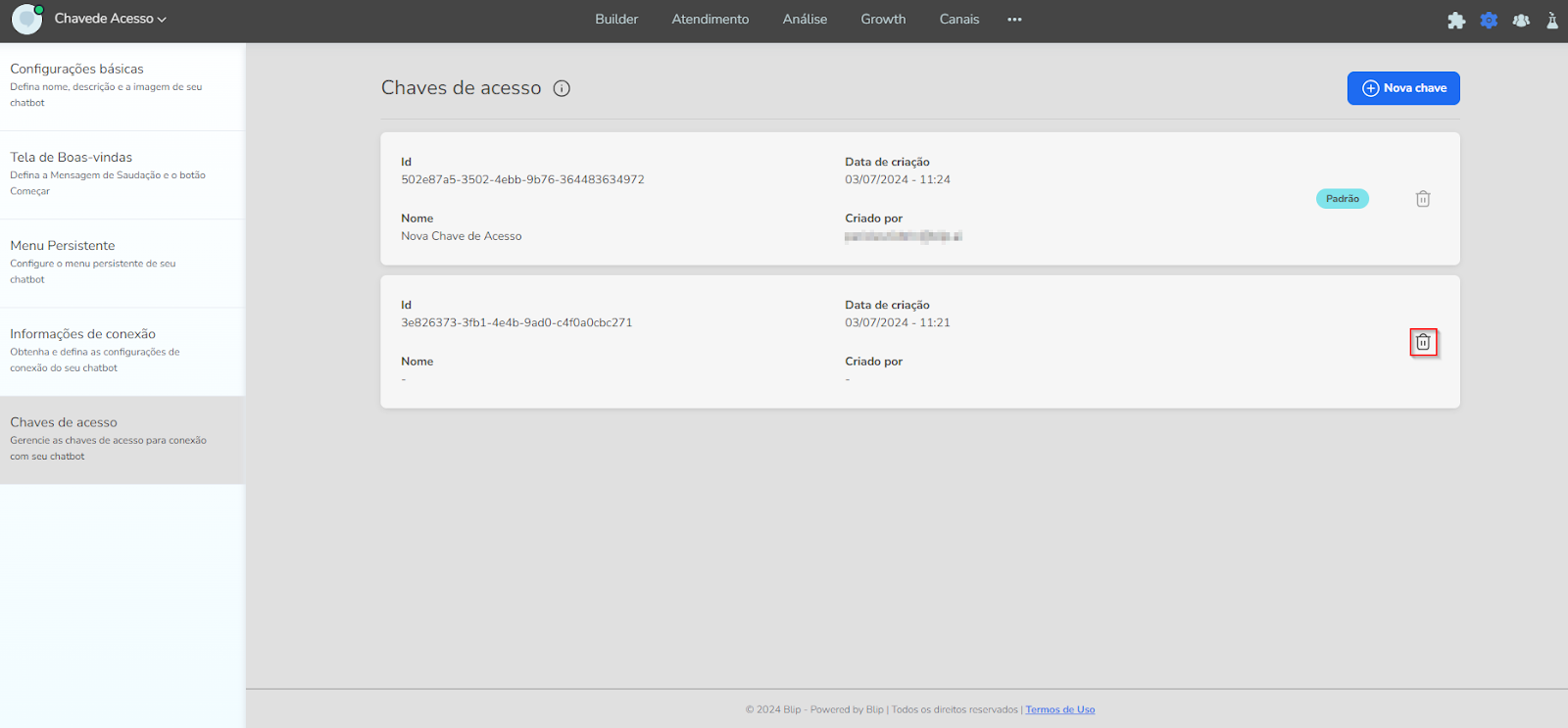Click the info icon beside Chaves de acesso
The width and height of the screenshot is (1568, 728).
[562, 88]
